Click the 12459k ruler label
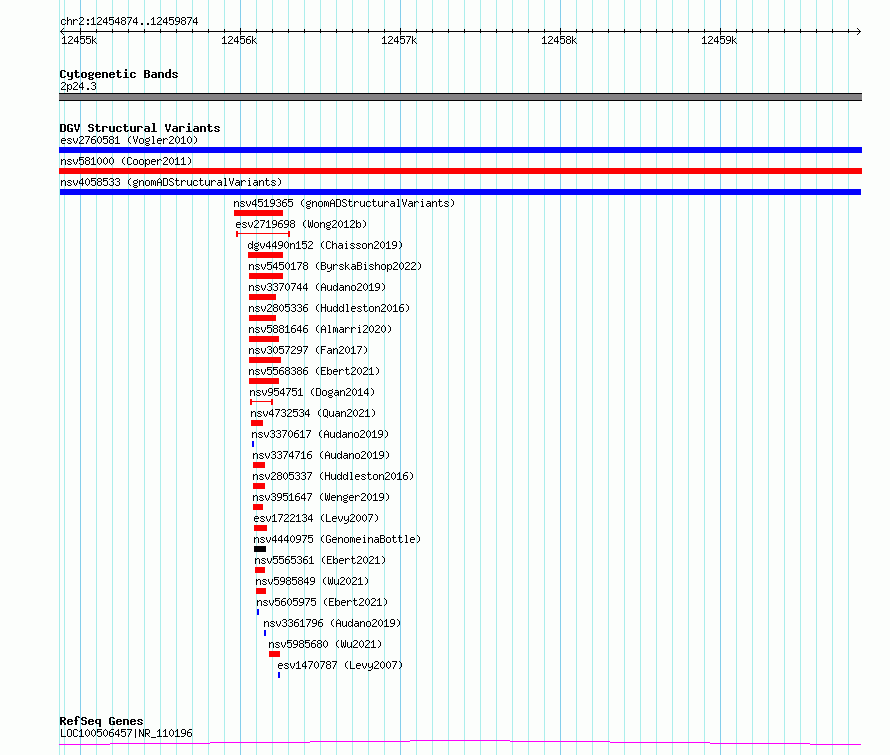Viewport: 890px width, 755px height. 719,40
